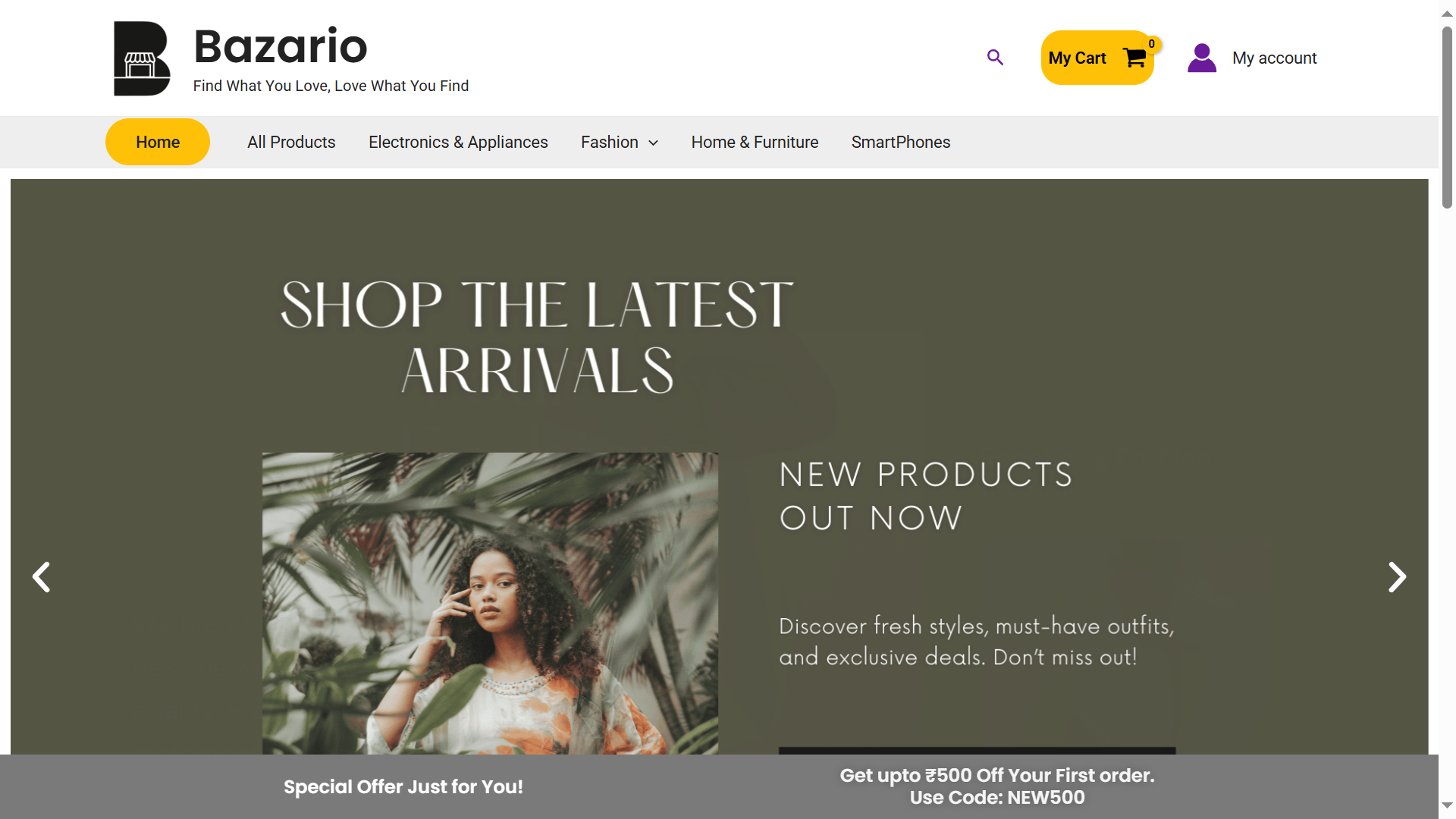
Task: Click the My Cart button
Action: (x=1097, y=58)
